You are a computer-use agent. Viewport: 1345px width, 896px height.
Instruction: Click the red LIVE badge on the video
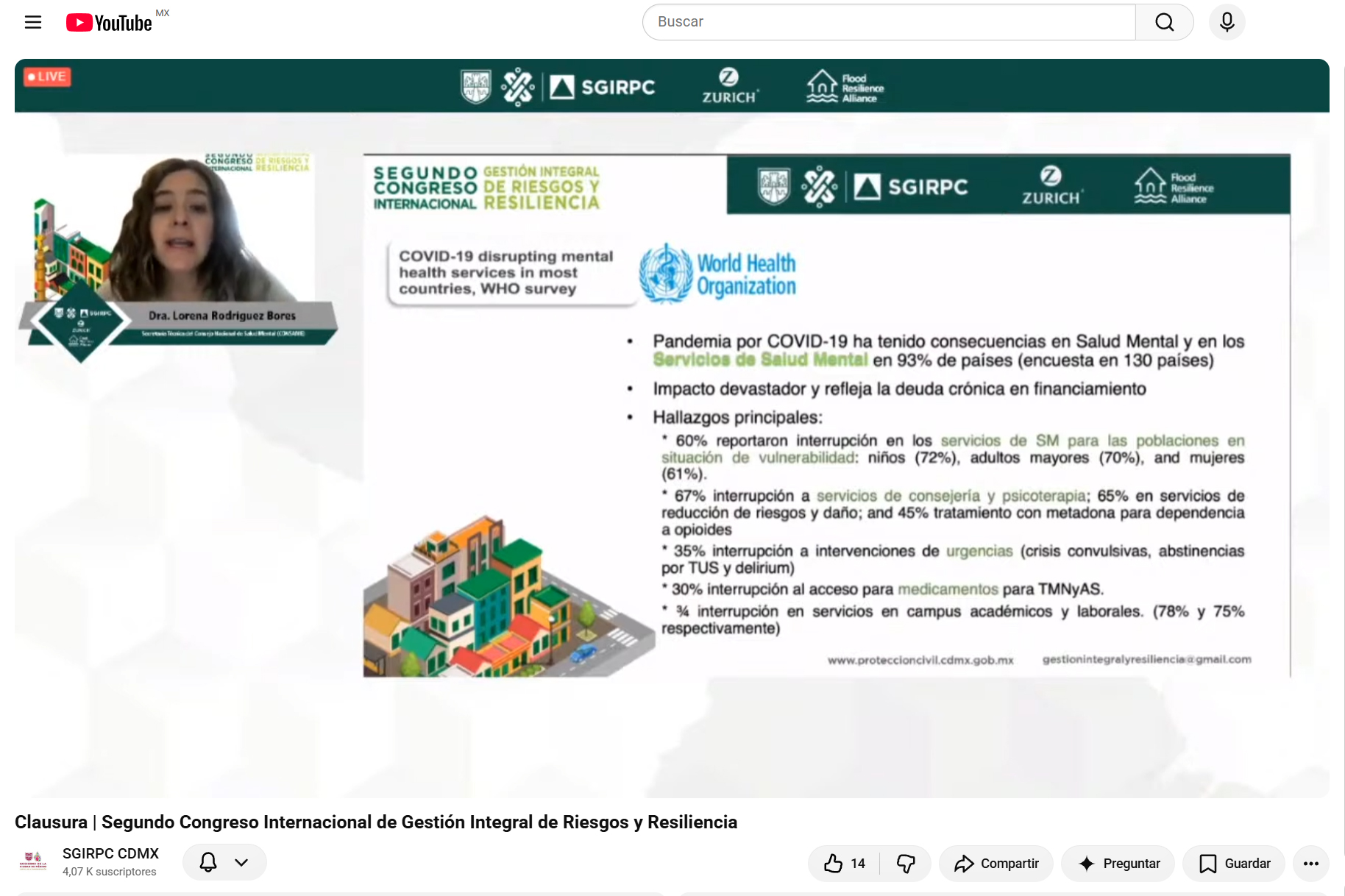(x=47, y=77)
